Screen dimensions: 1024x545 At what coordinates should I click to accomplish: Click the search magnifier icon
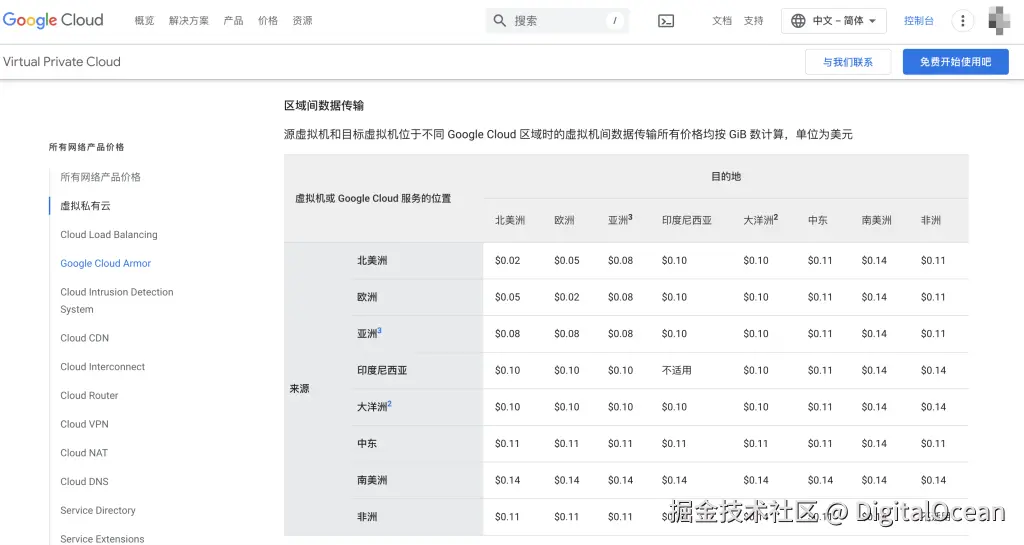coord(500,21)
